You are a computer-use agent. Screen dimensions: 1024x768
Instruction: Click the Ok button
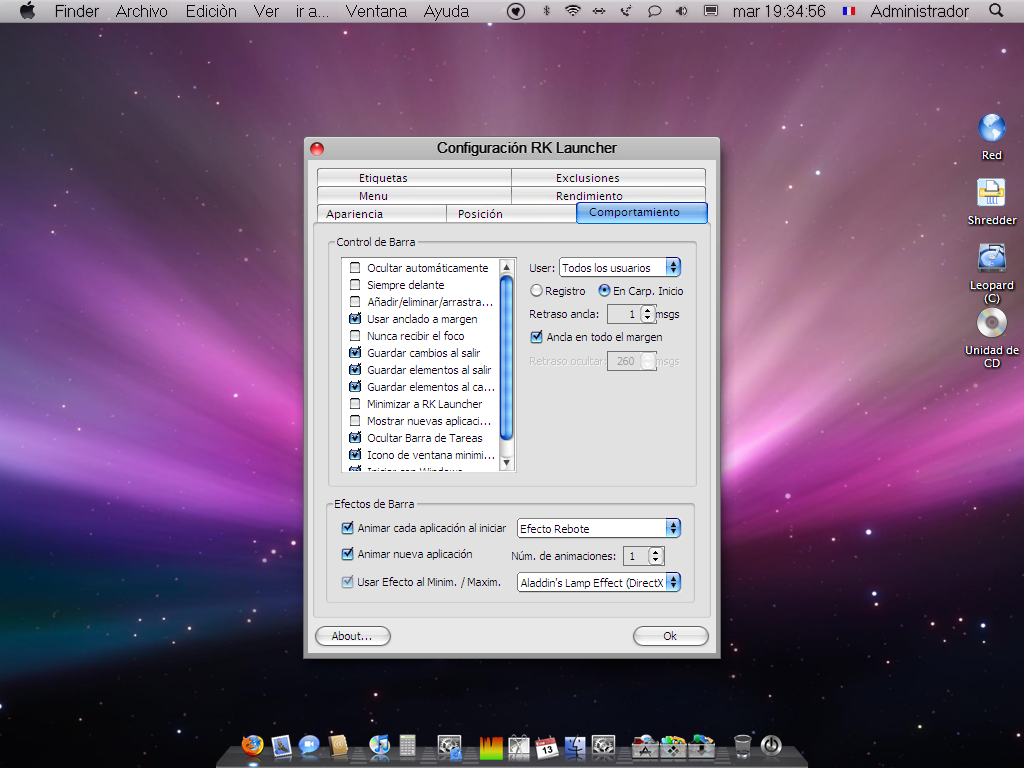(671, 636)
